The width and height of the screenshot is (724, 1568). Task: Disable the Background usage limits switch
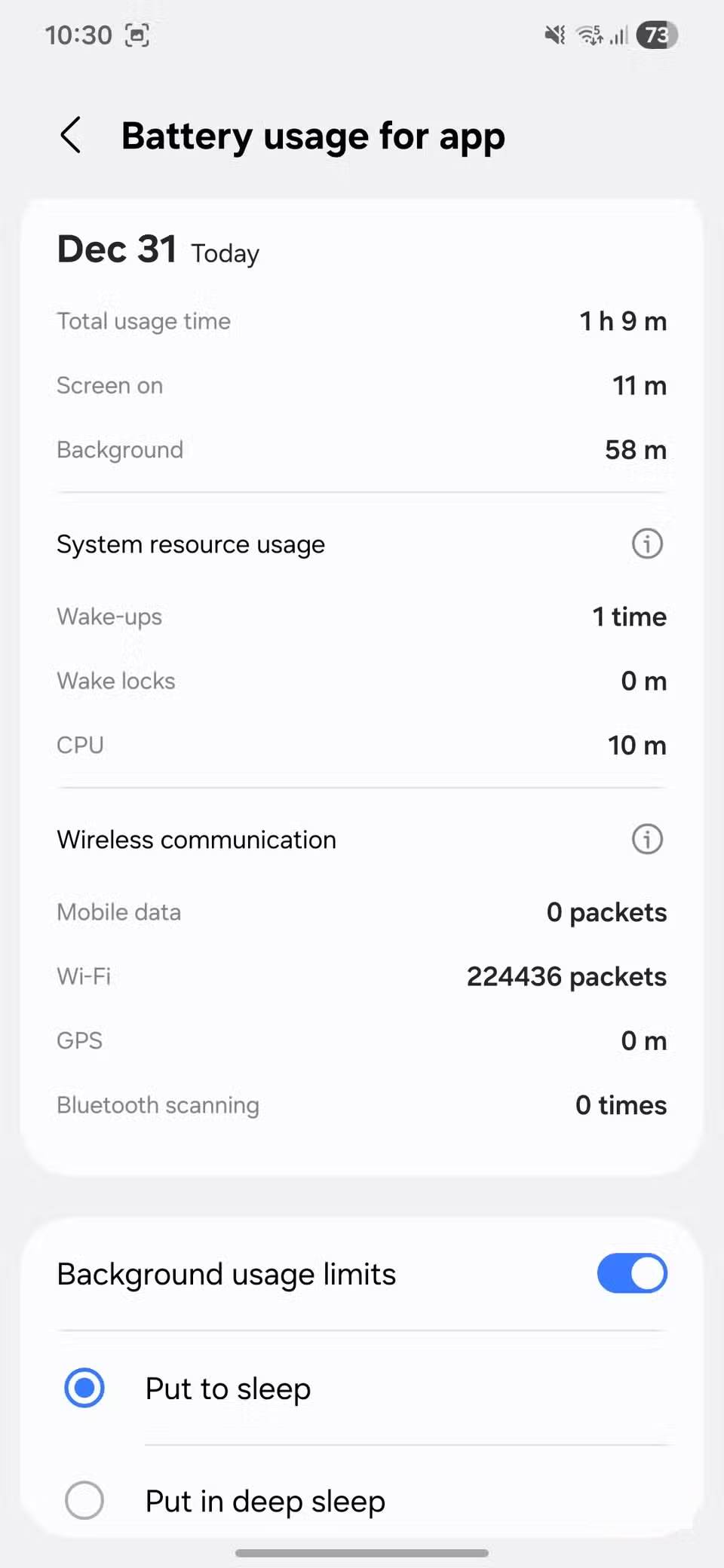point(631,1273)
